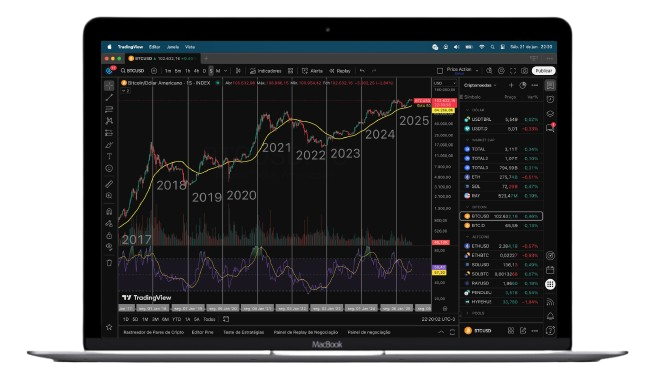Open the watchlist bookmark panel icon
This screenshot has width=666, height=375.
point(550,85)
